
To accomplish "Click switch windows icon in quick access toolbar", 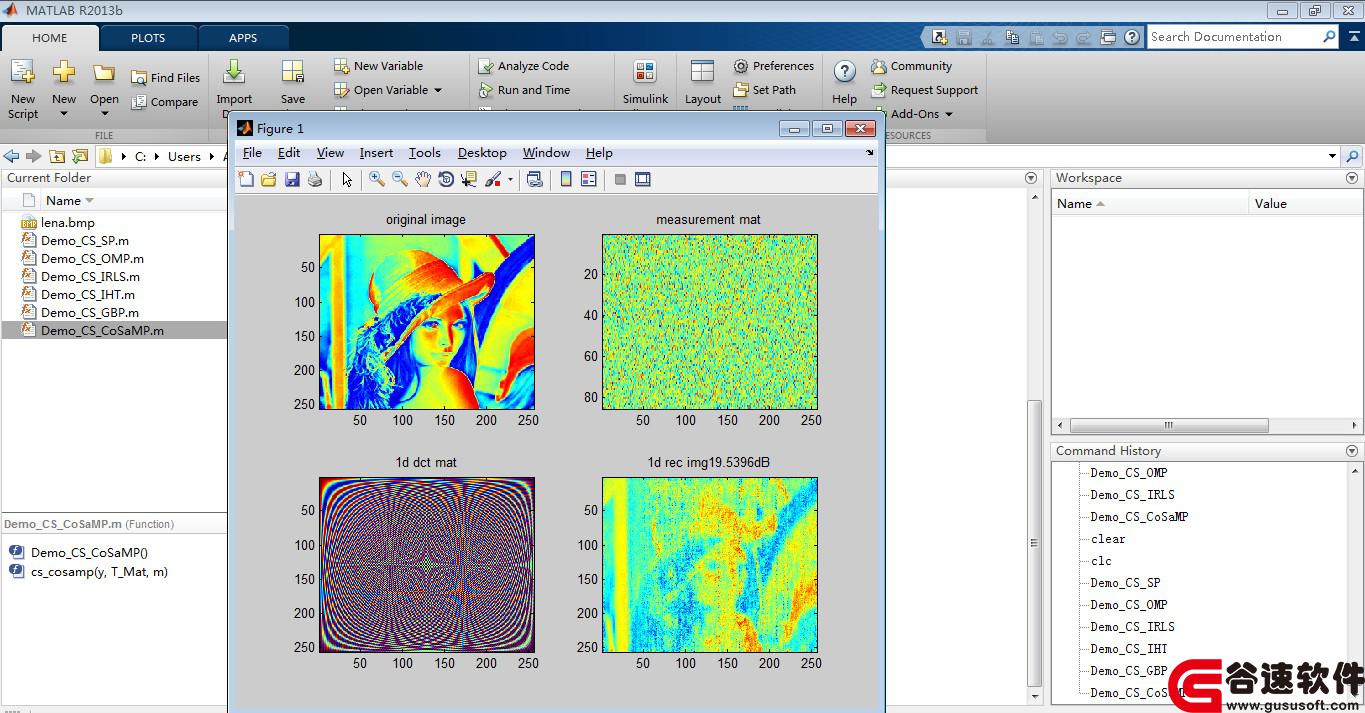I will click(x=1108, y=37).
